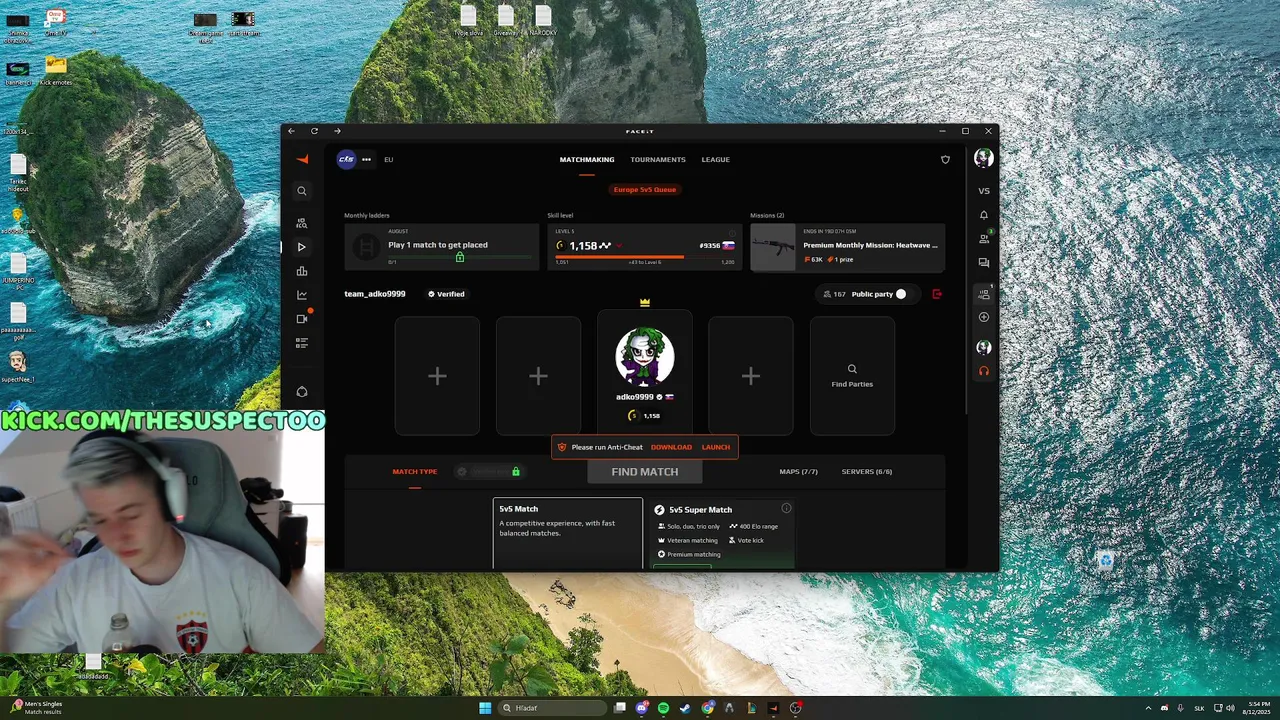Open the Premium Monthly Mission card
Screen dimensions: 1280x720
(x=848, y=247)
